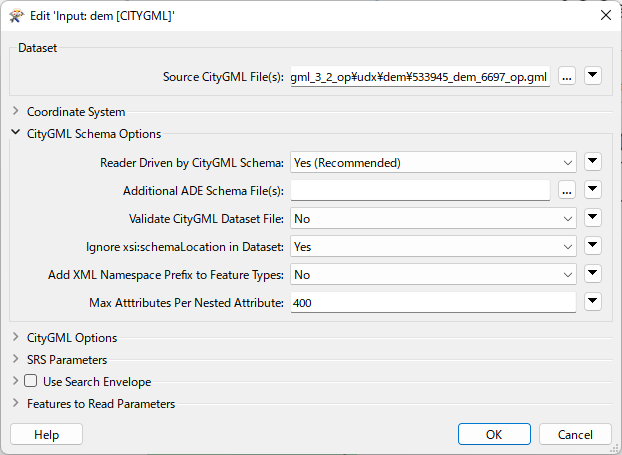Open the Additional ADE Schema File(s) browse button
Image resolution: width=622 pixels, height=455 pixels.
tap(567, 190)
